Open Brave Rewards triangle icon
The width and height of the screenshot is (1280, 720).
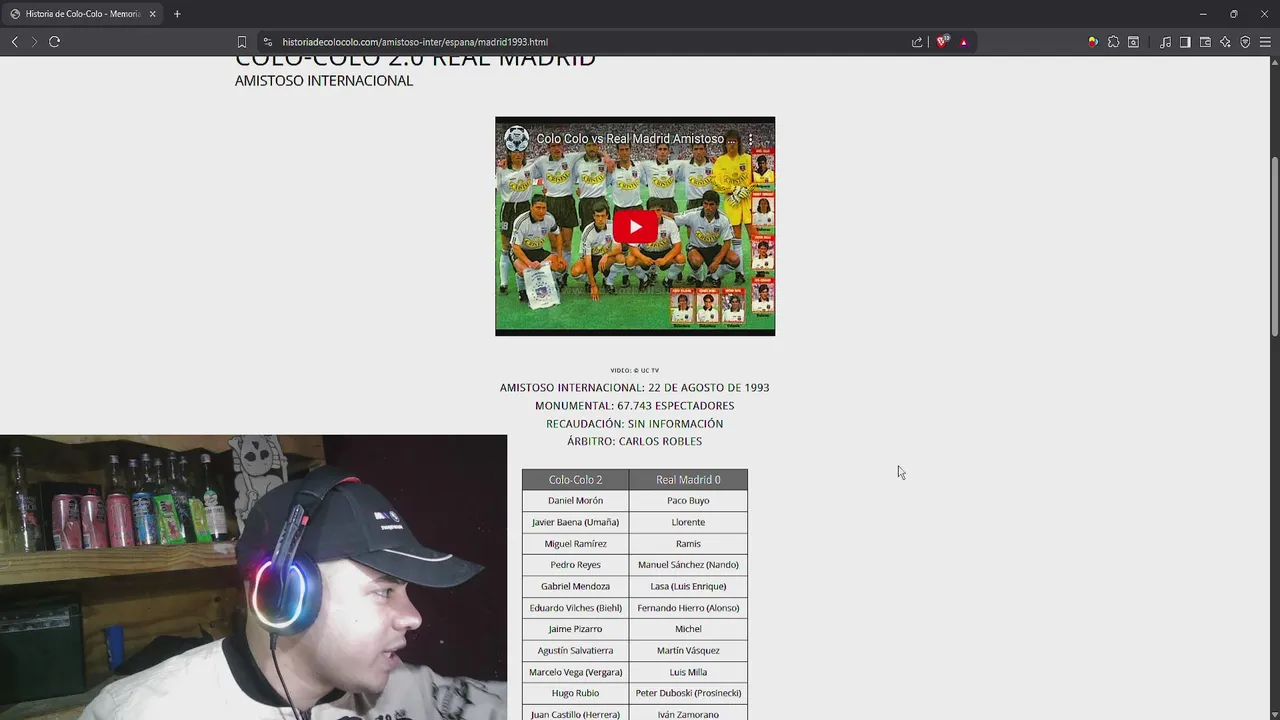(x=963, y=42)
